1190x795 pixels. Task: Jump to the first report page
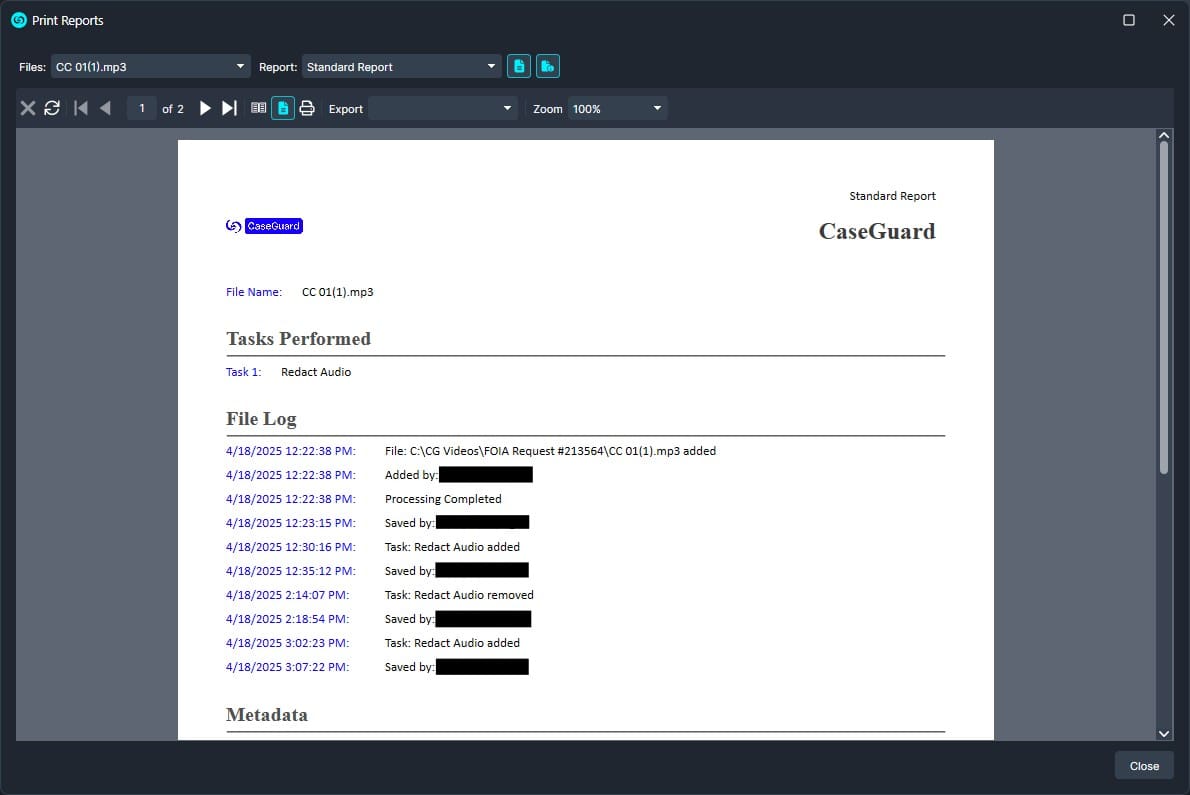(81, 108)
